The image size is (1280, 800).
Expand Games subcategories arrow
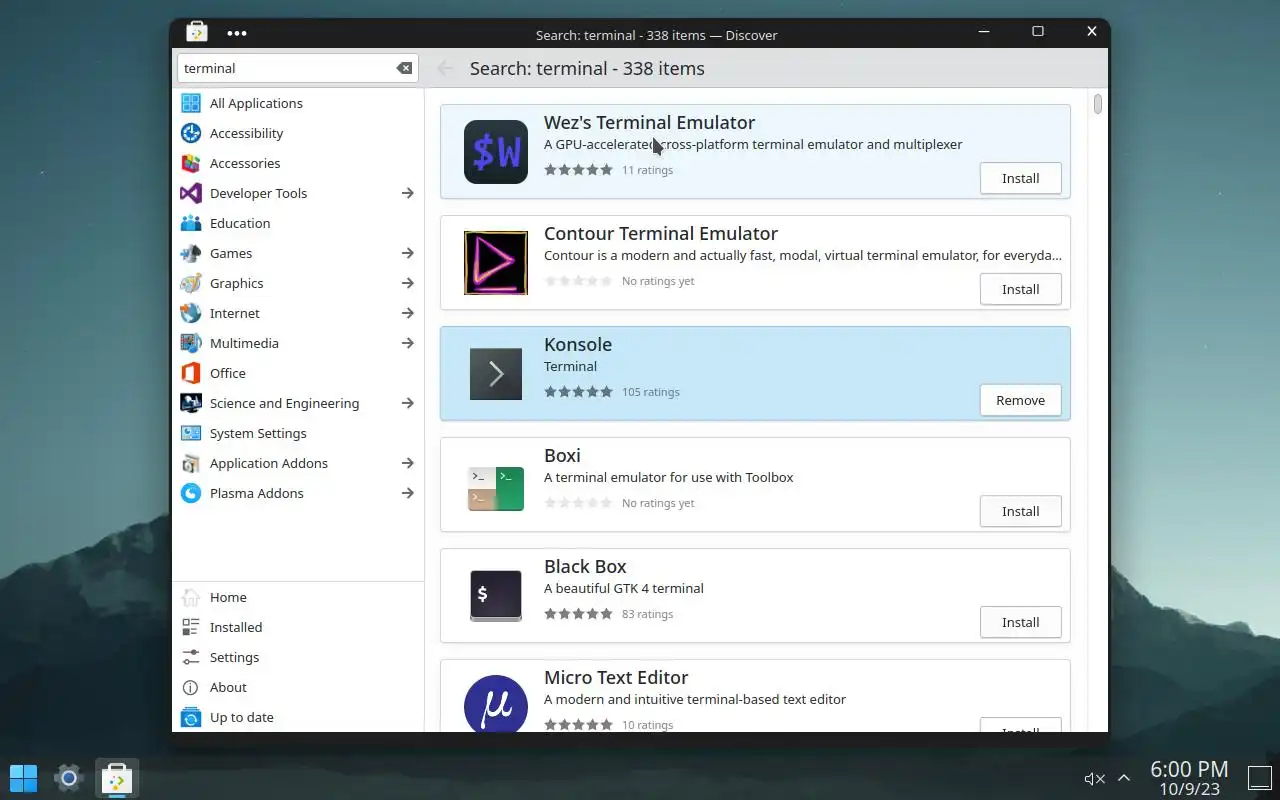point(407,253)
